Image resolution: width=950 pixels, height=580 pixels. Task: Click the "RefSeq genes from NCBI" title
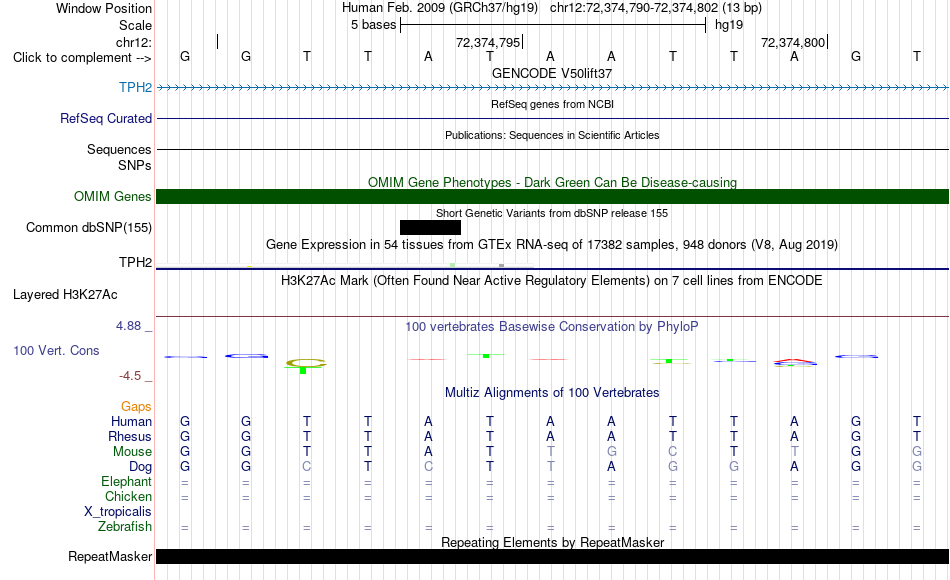(552, 104)
